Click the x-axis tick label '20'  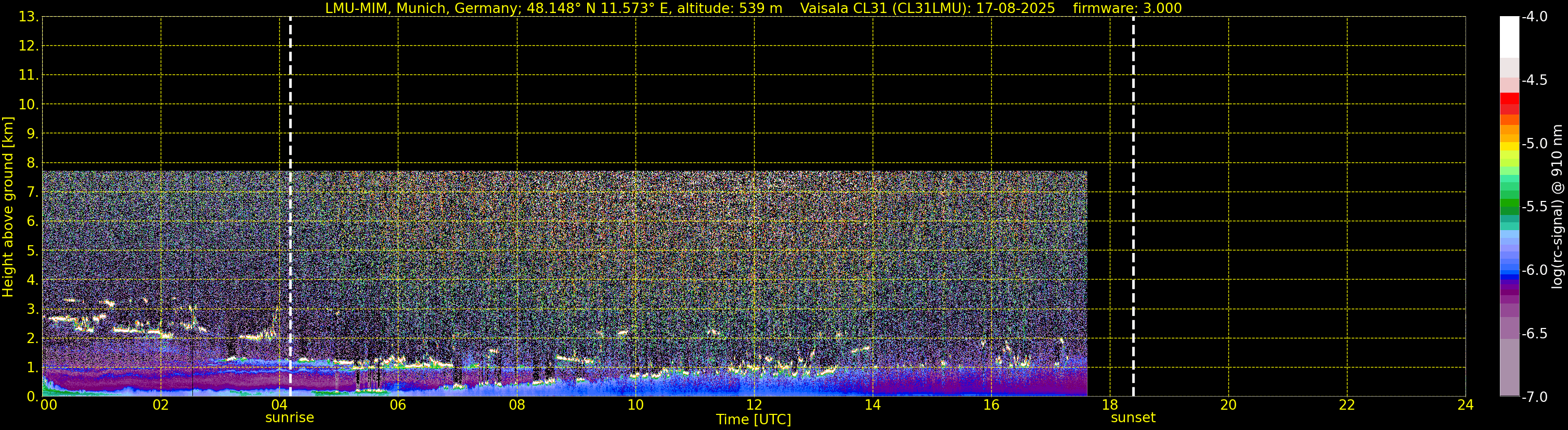1228,405
